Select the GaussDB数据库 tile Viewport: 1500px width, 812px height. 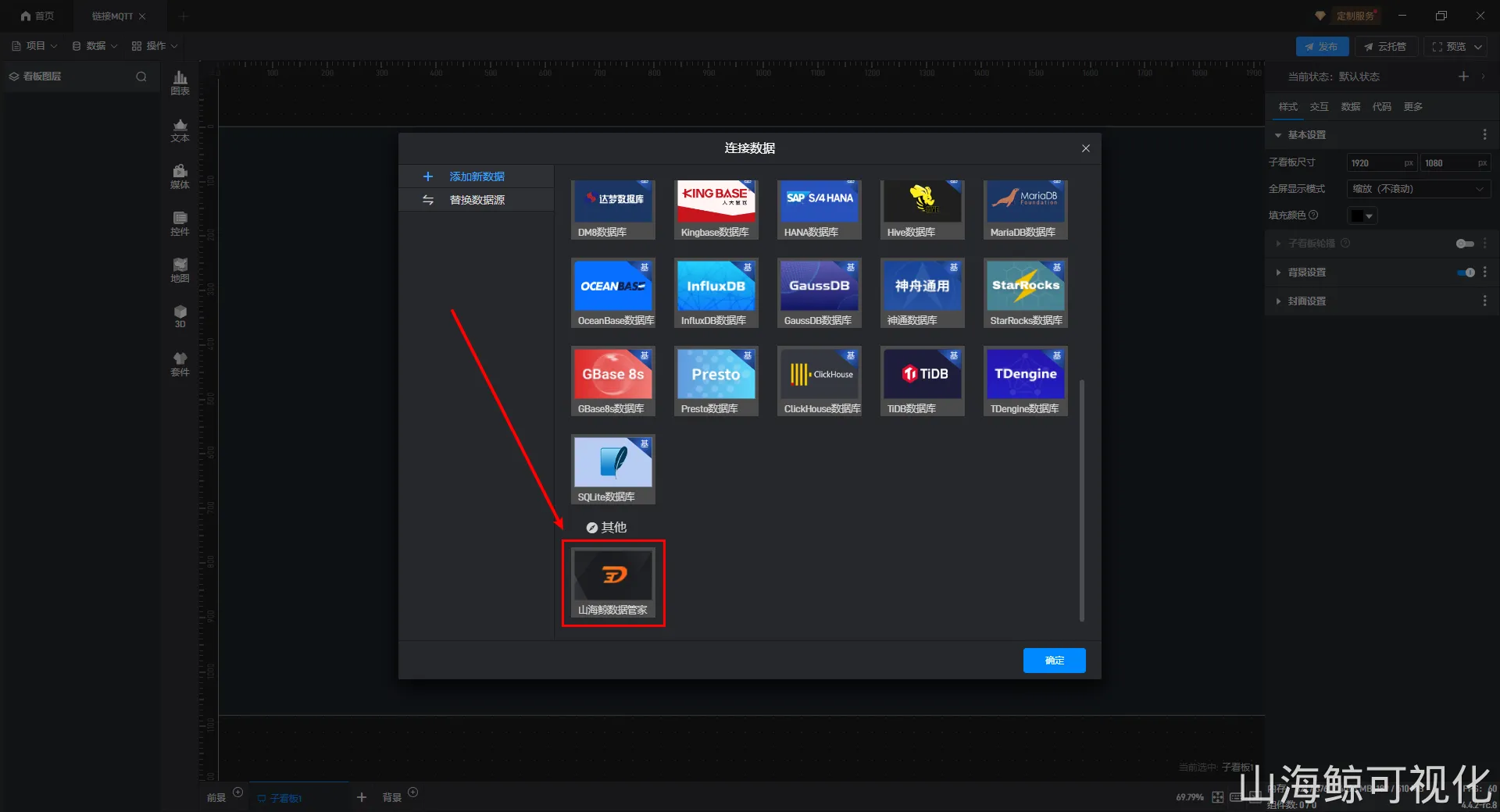click(x=820, y=293)
